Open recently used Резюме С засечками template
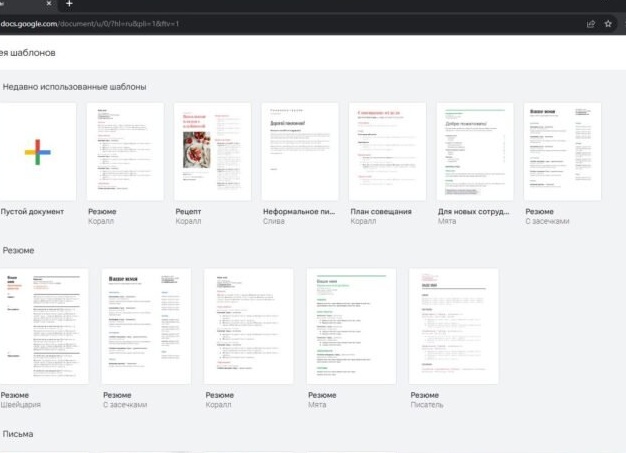Viewport: 626px width, 453px height. tap(562, 152)
